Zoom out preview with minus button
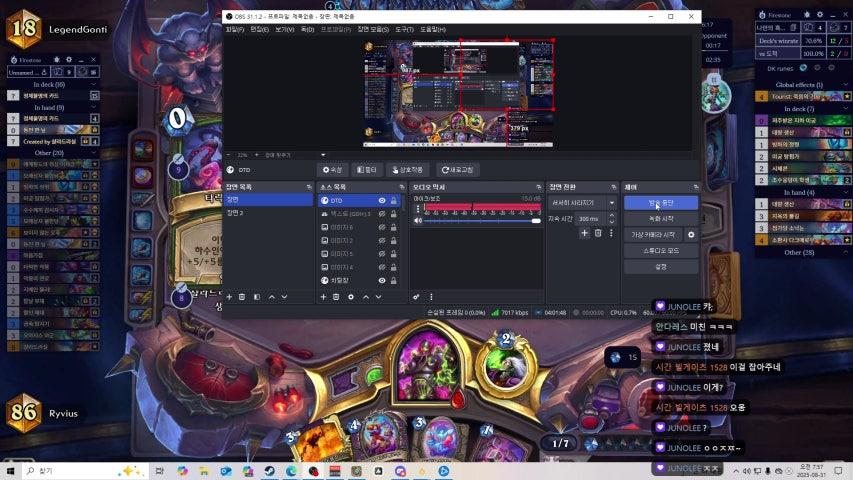The height and width of the screenshot is (480, 853). tap(228, 155)
